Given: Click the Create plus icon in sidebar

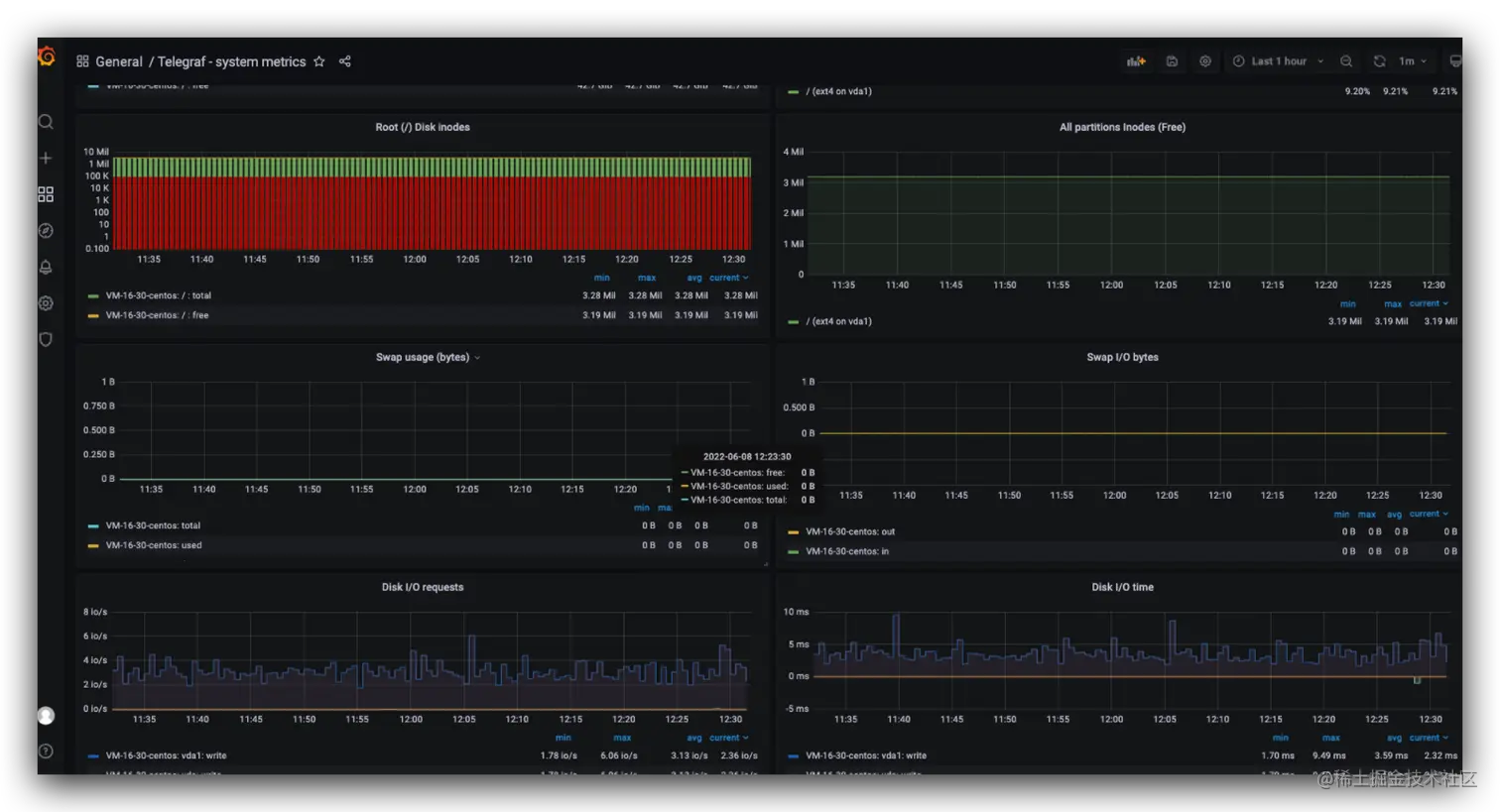Looking at the screenshot, I should [46, 159].
